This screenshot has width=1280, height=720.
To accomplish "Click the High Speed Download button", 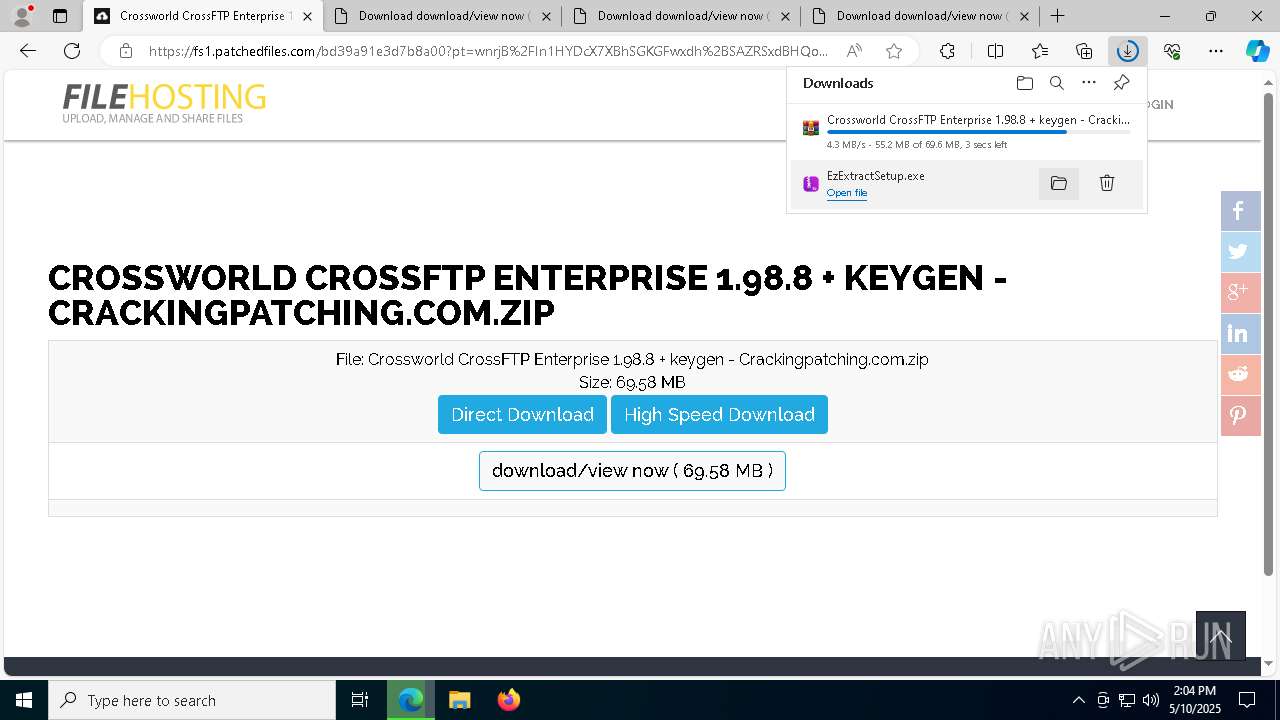I will tap(719, 415).
